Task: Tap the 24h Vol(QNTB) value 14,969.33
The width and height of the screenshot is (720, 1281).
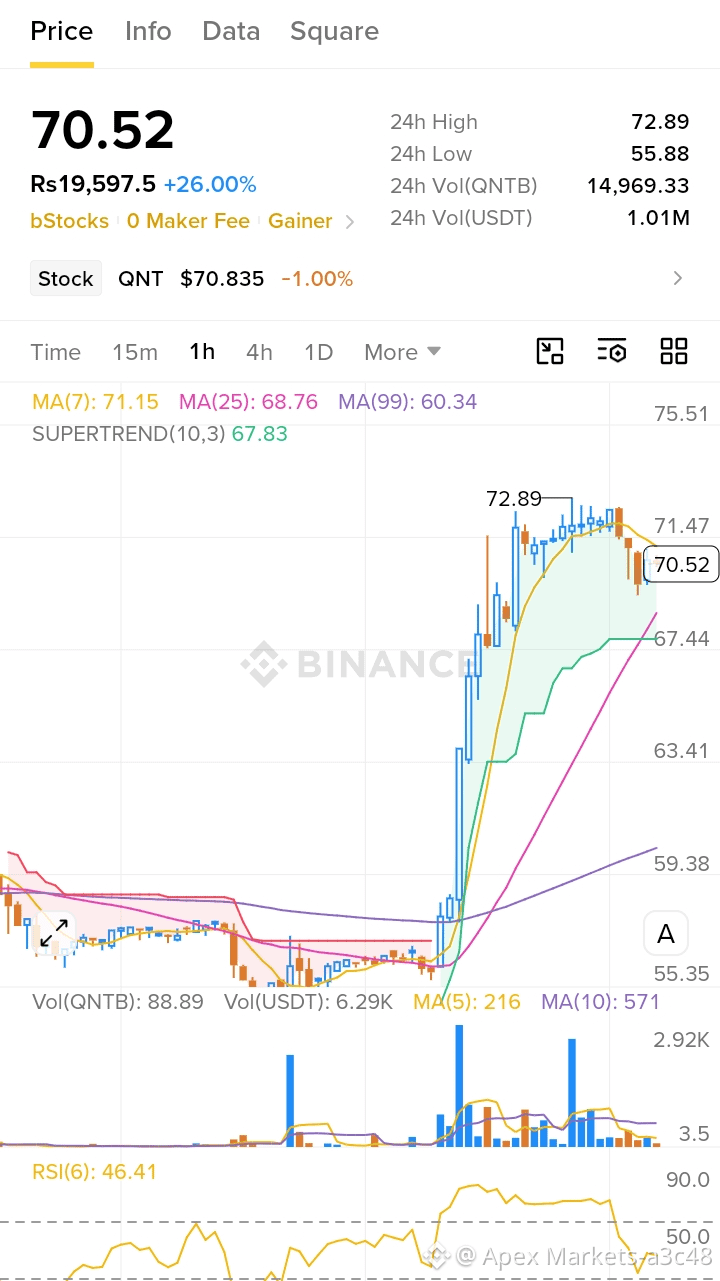Action: coord(638,186)
